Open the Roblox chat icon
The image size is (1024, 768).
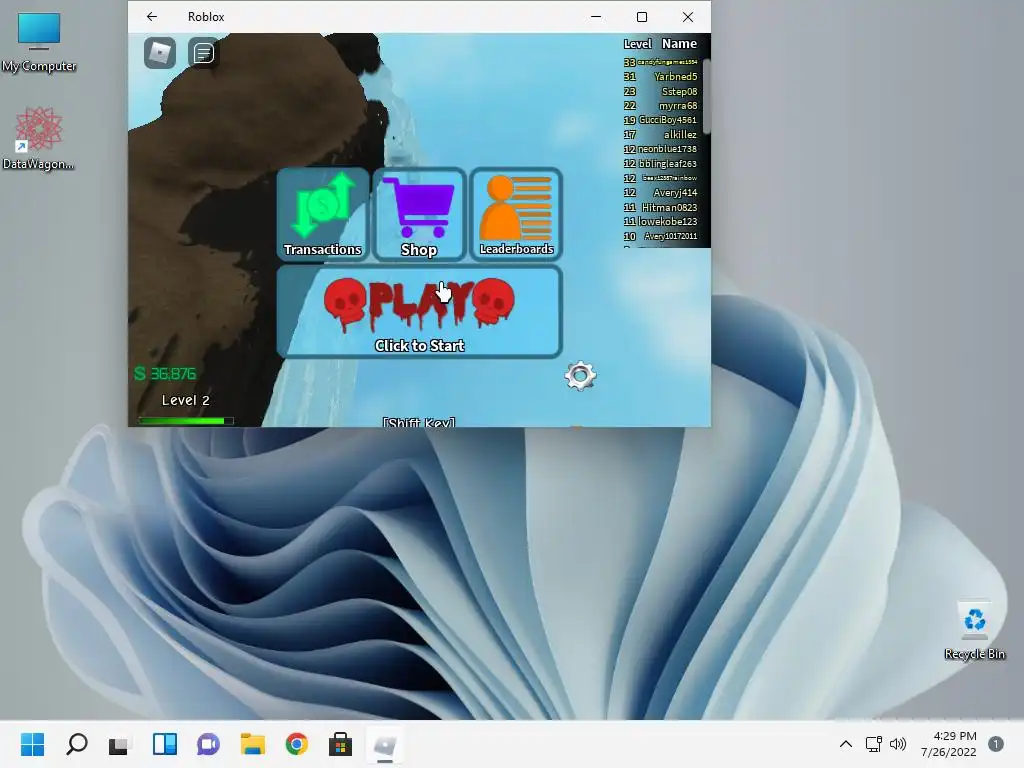[x=204, y=53]
